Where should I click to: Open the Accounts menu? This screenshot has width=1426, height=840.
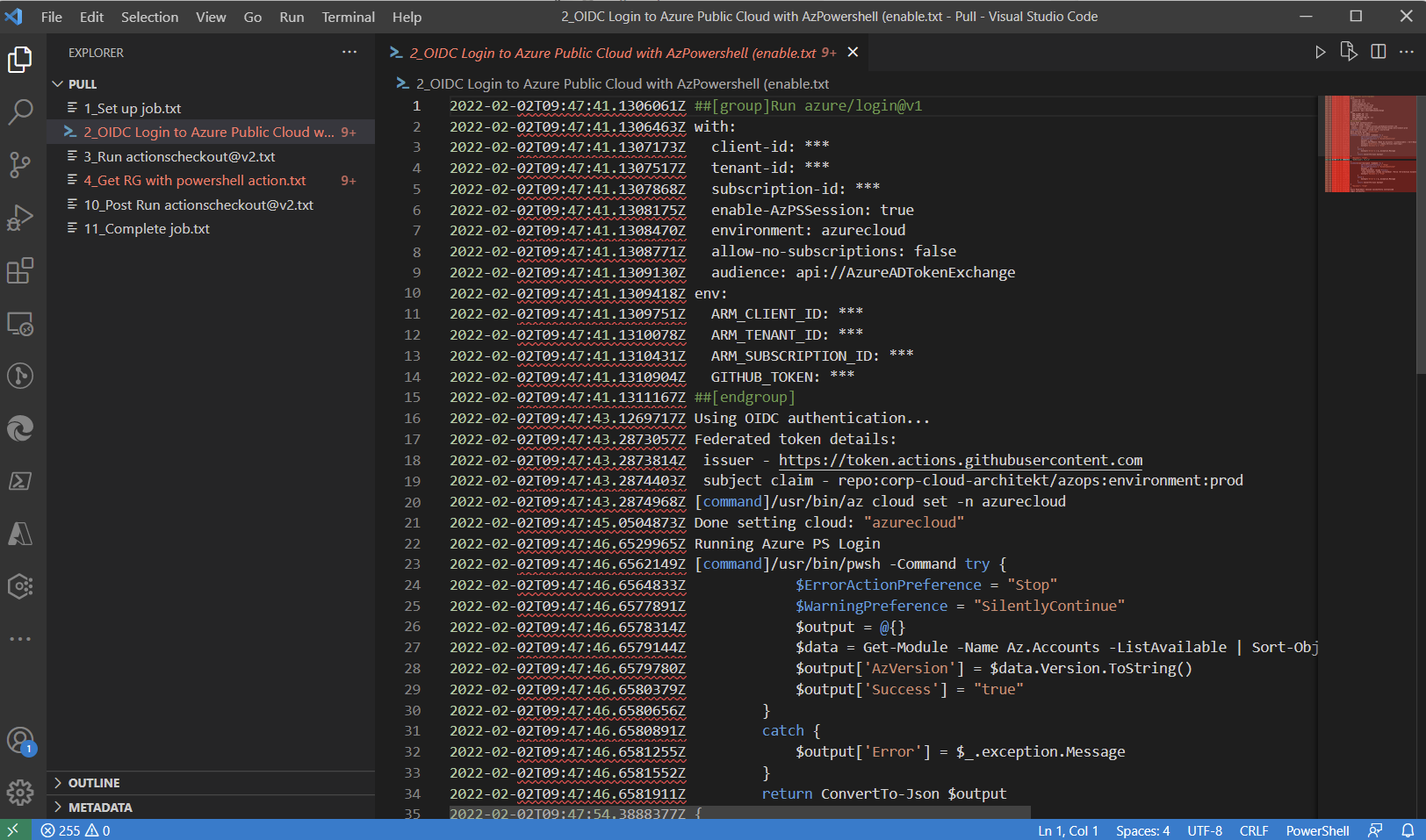click(20, 741)
